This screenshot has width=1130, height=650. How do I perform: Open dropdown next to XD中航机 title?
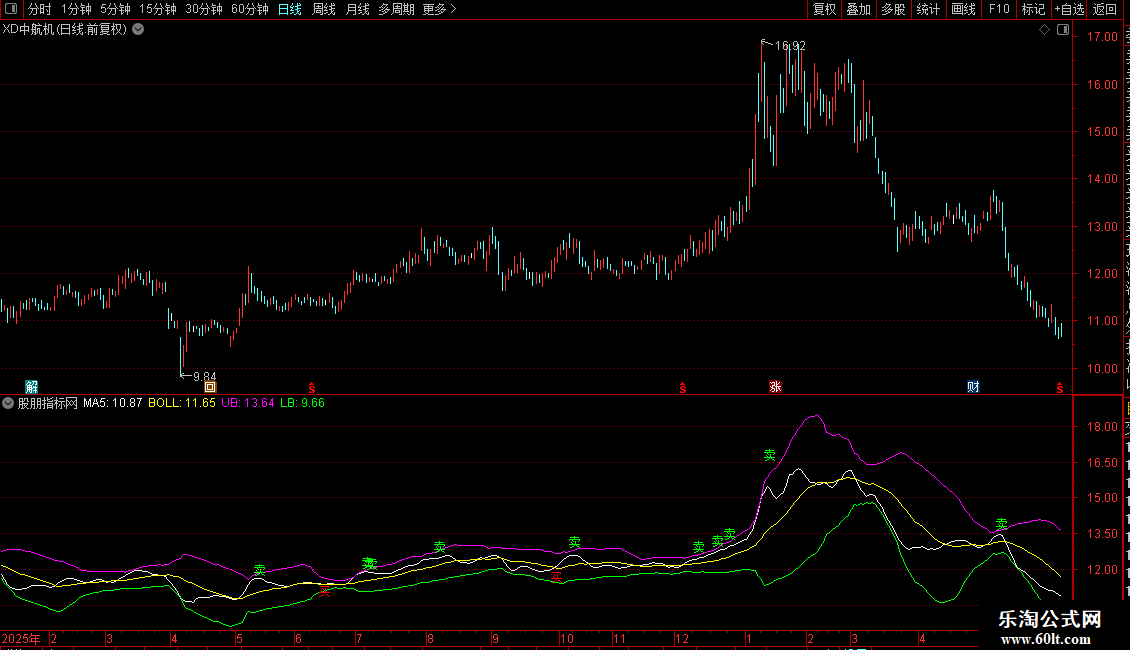click(138, 30)
